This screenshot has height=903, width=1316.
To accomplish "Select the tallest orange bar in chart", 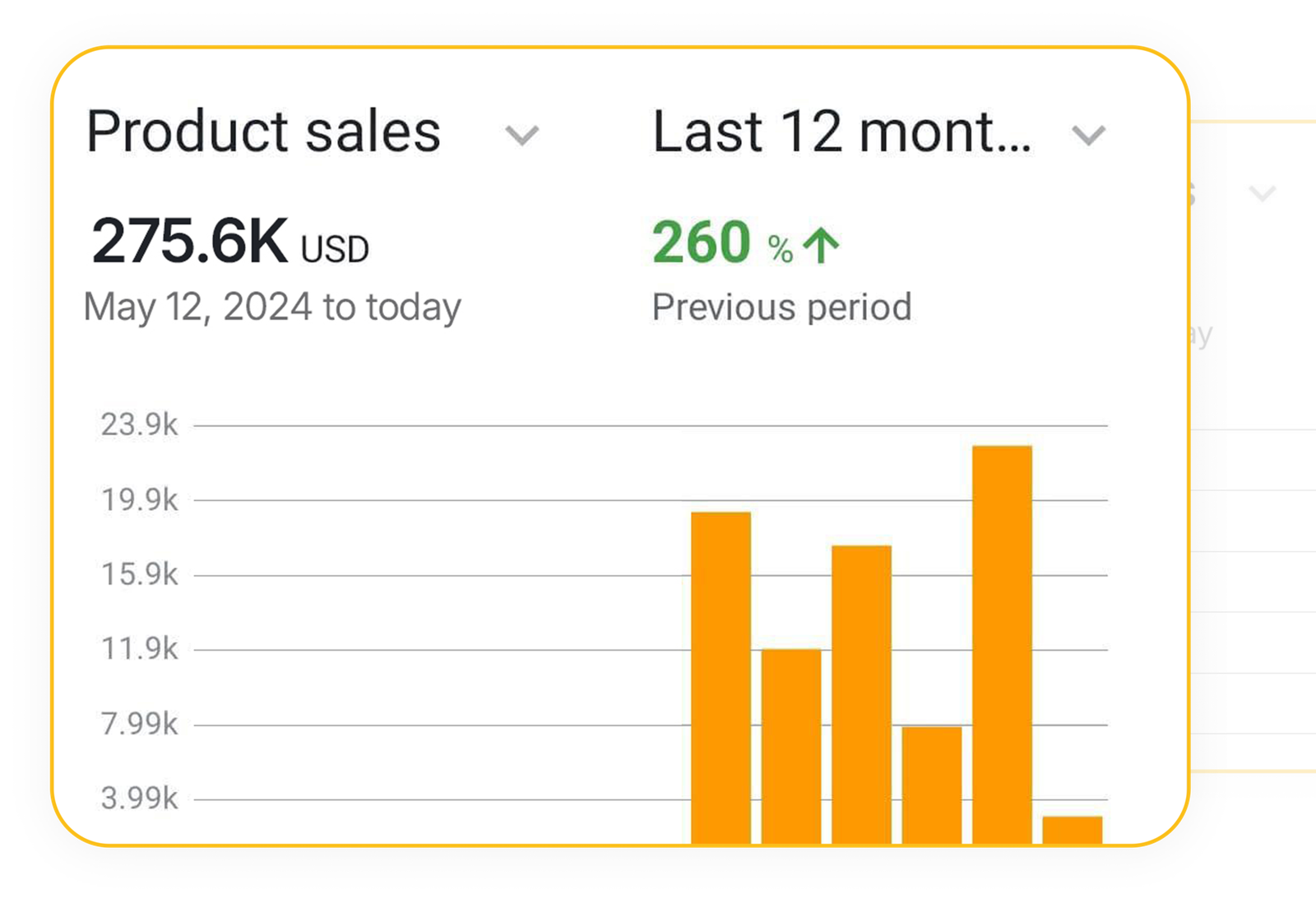I will point(1002,644).
